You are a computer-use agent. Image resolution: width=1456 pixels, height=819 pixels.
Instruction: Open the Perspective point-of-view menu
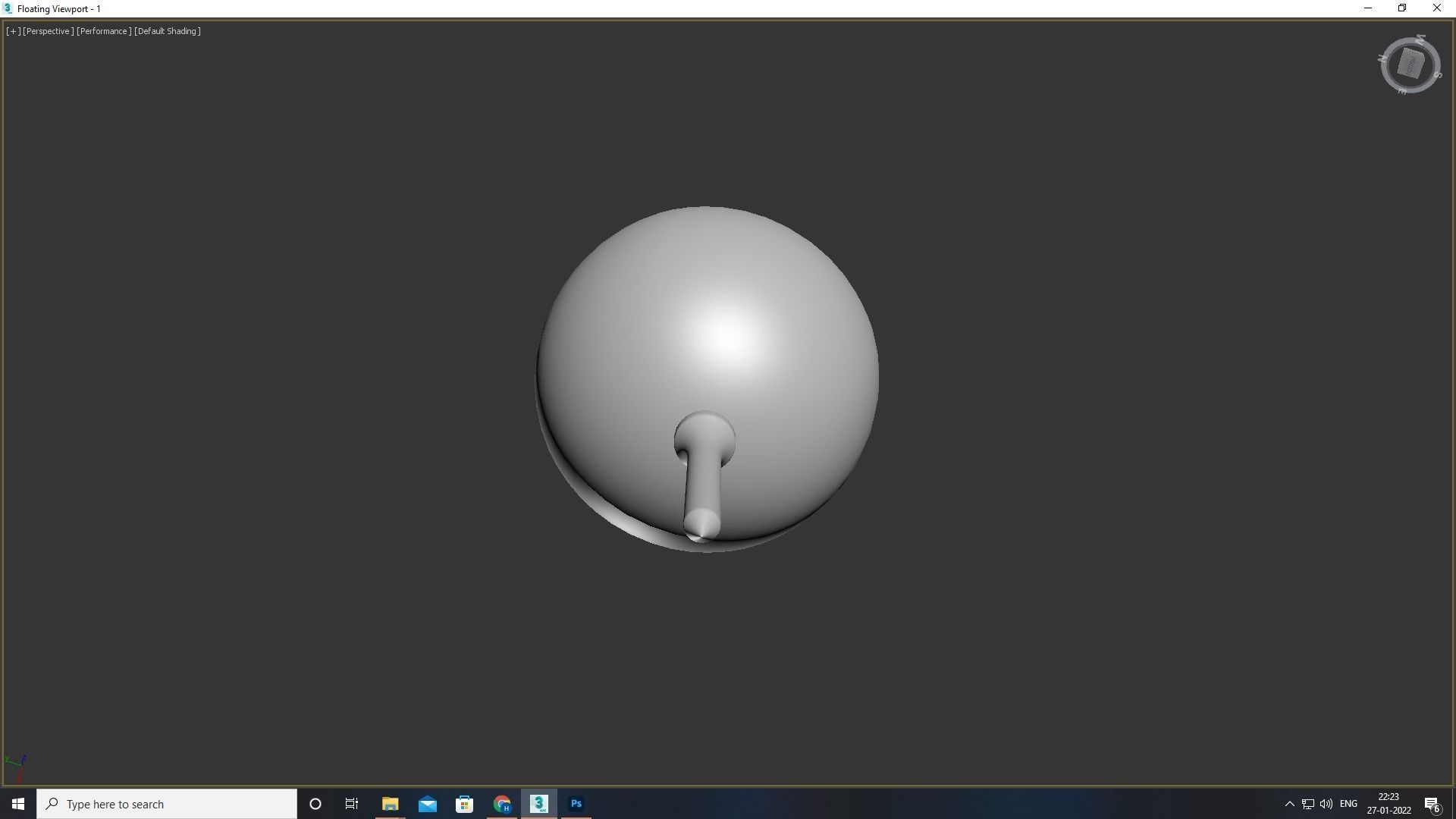point(49,31)
